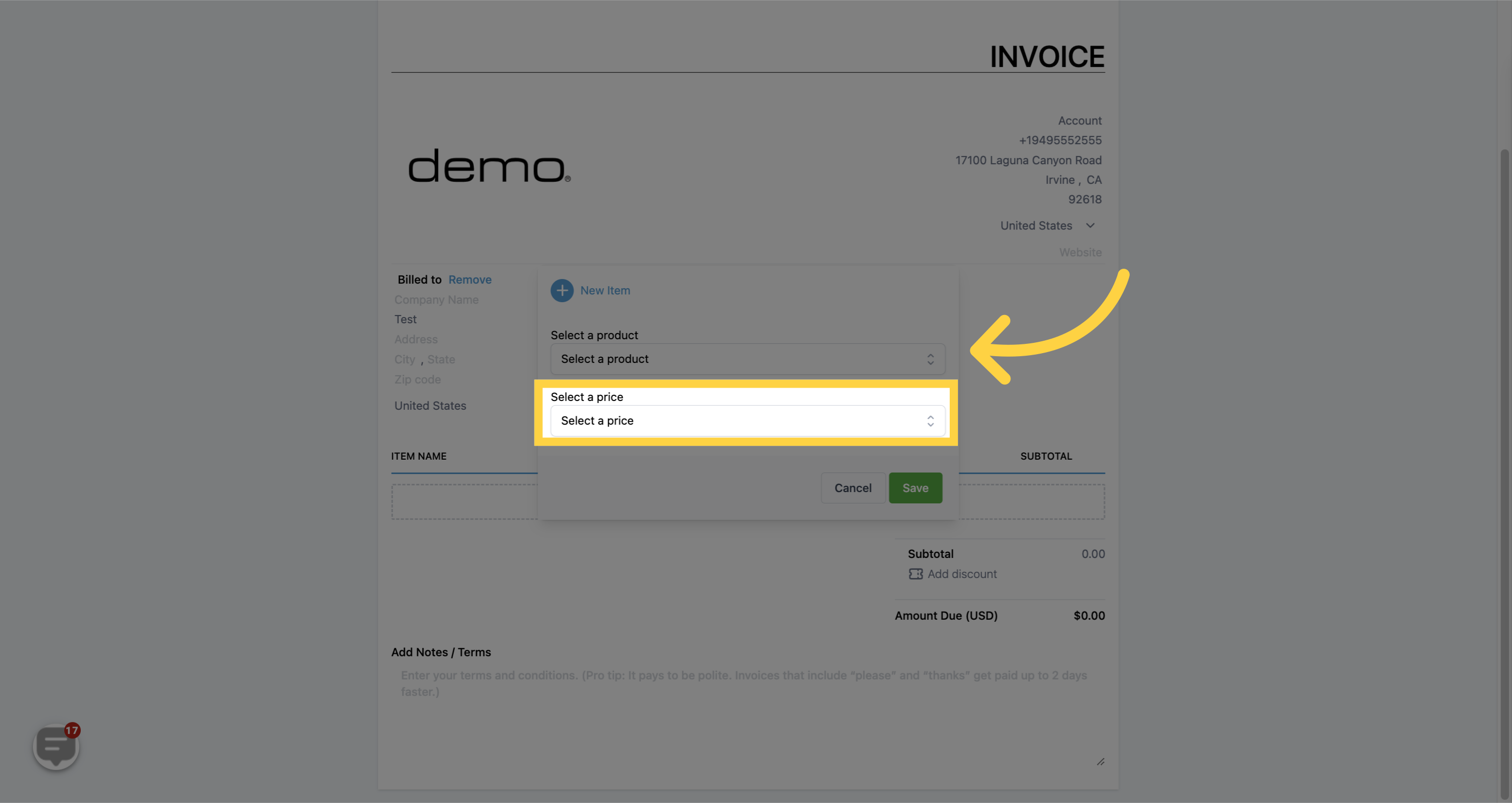Toggle the Add discount option on subtotal
Screen dimensions: 1512x803
click(951, 575)
